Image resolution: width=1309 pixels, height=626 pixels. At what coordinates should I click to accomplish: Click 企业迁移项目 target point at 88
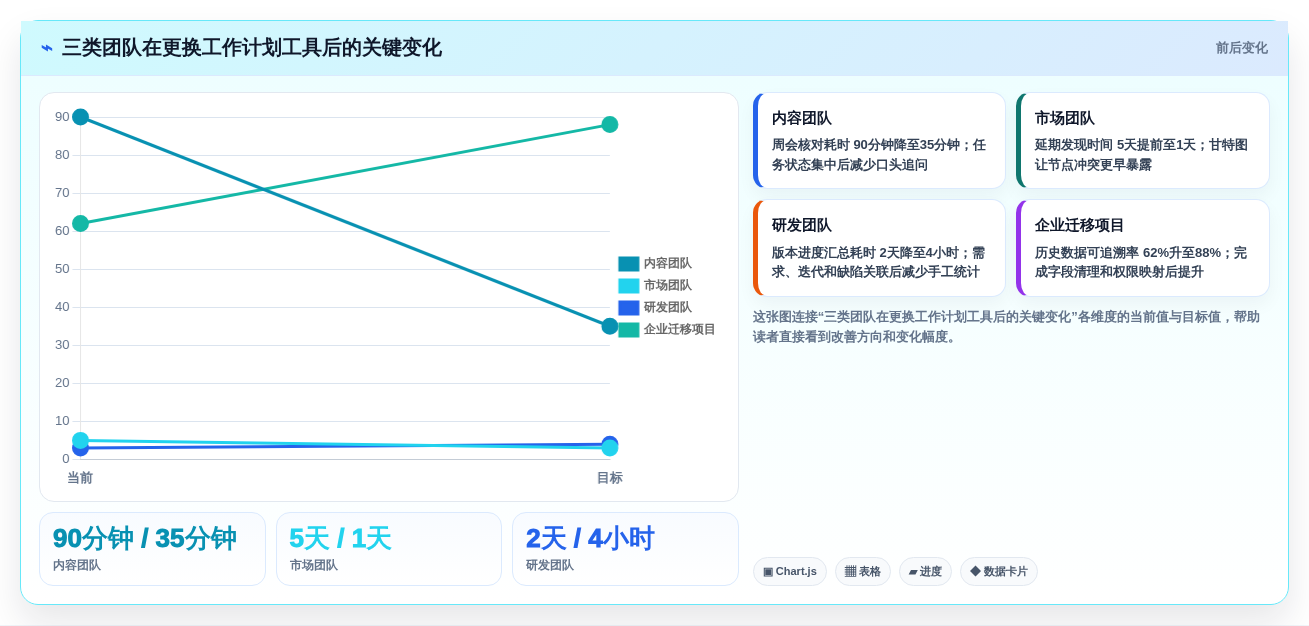click(x=610, y=124)
